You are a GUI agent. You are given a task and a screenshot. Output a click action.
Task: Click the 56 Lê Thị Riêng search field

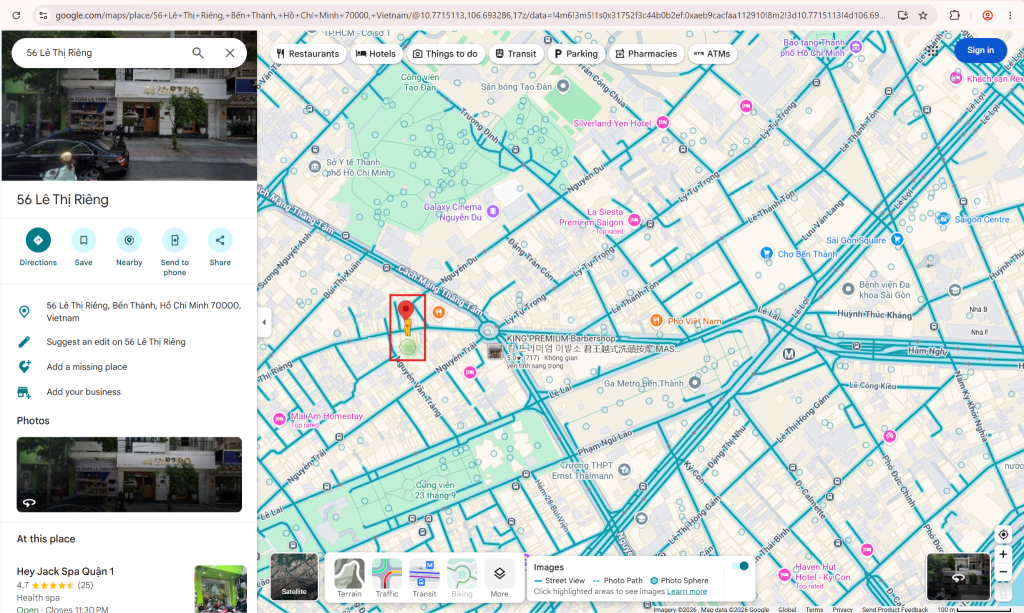[104, 53]
